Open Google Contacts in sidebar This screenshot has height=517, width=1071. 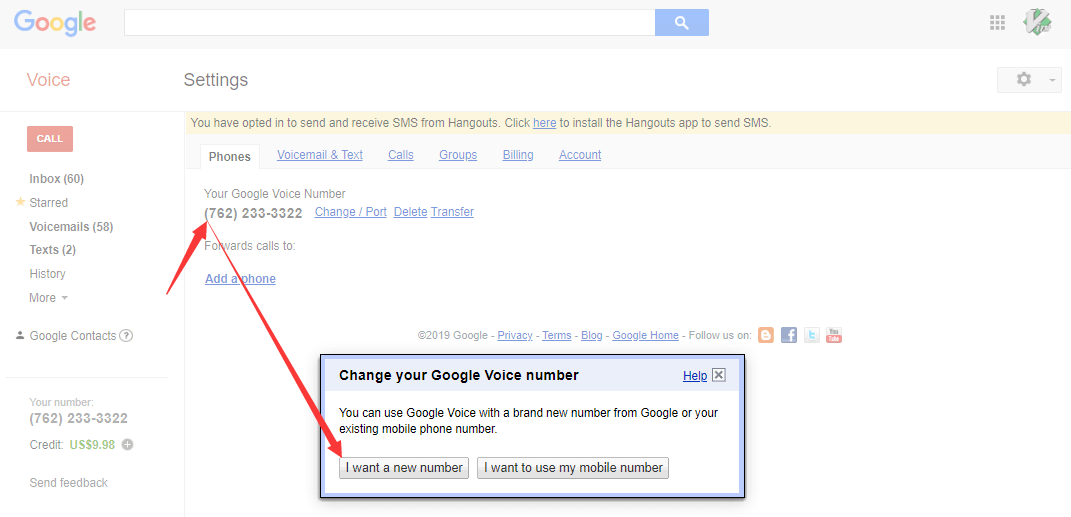tap(73, 336)
